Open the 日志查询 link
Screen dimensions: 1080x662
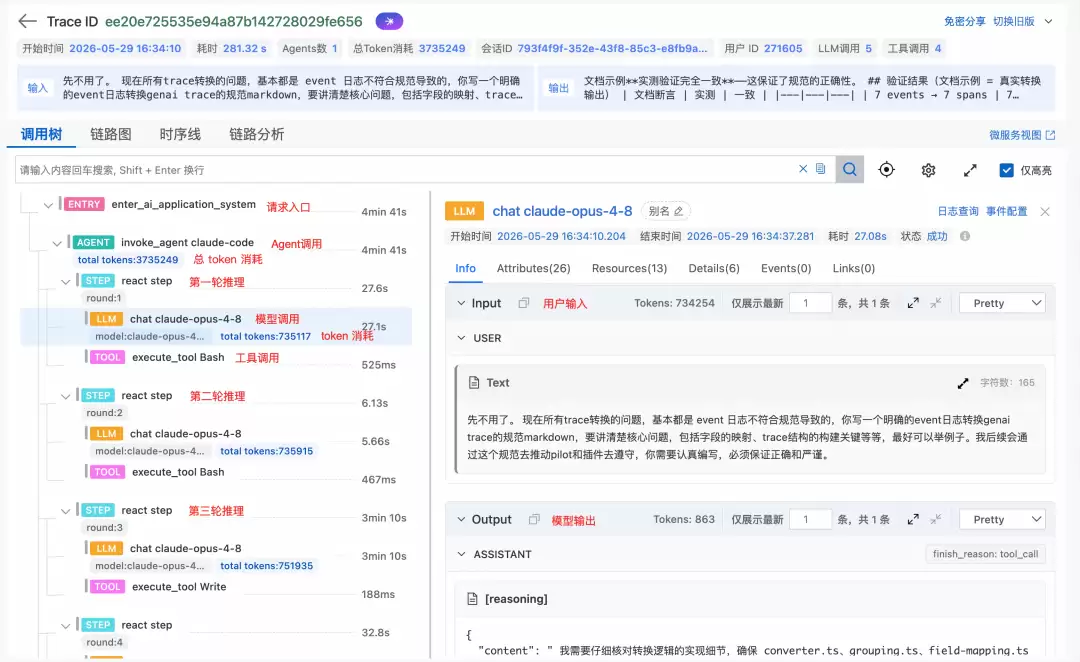pos(957,211)
